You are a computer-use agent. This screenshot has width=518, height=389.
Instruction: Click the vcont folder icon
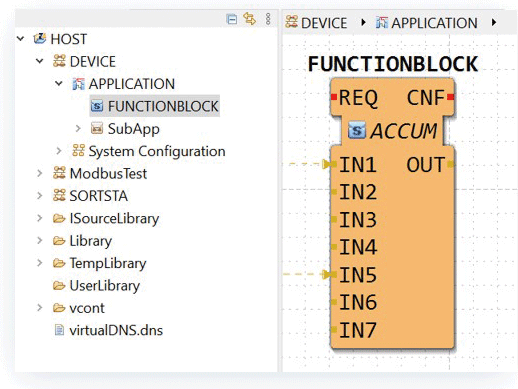[59, 308]
